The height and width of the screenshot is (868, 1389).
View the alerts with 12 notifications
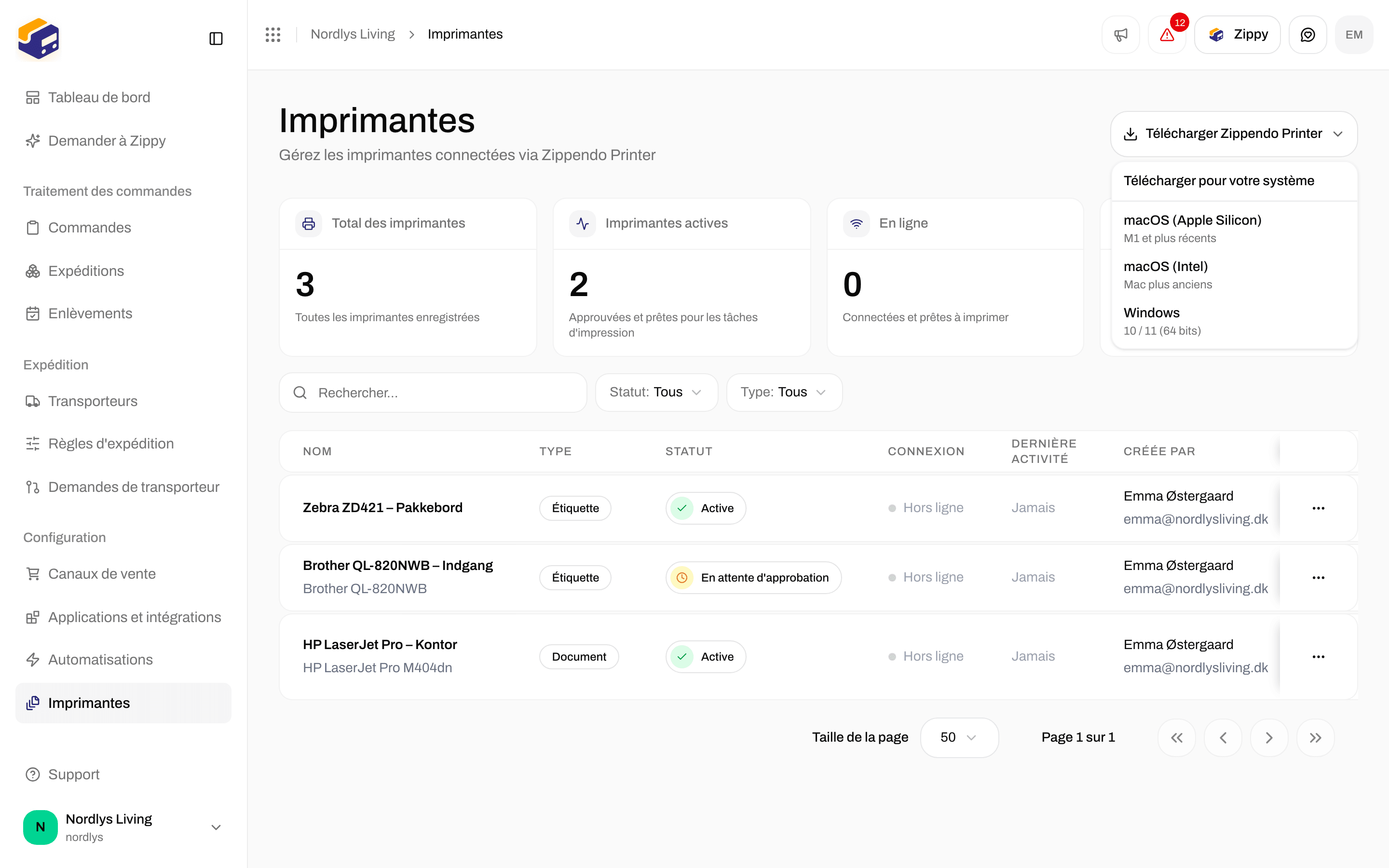(1167, 34)
